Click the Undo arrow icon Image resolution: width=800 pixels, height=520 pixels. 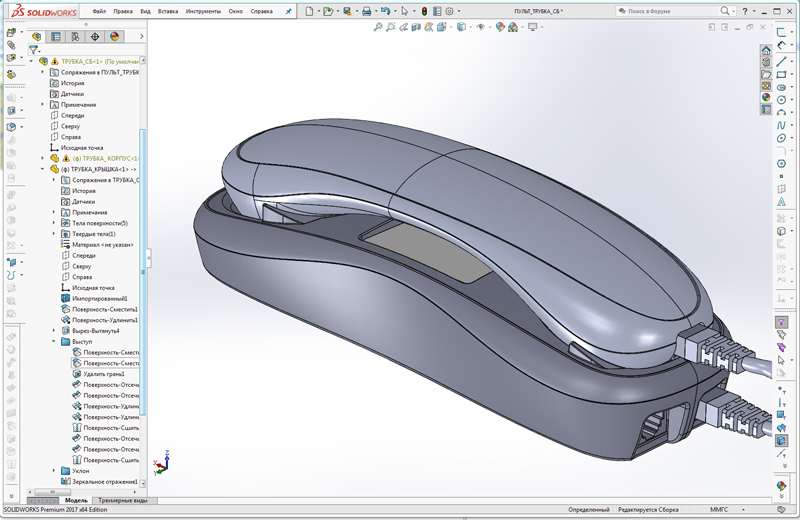click(385, 11)
